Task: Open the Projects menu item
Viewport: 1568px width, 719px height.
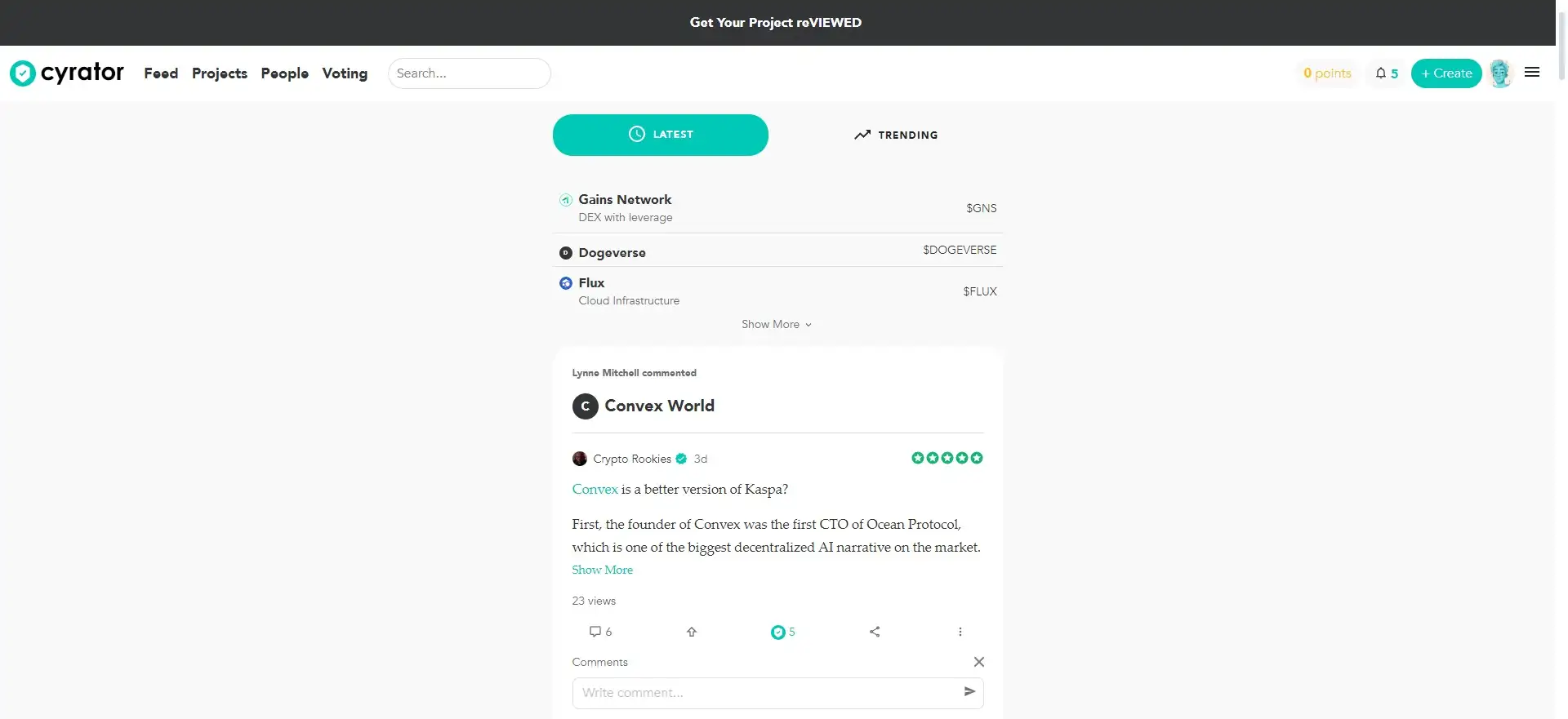Action: click(x=220, y=73)
